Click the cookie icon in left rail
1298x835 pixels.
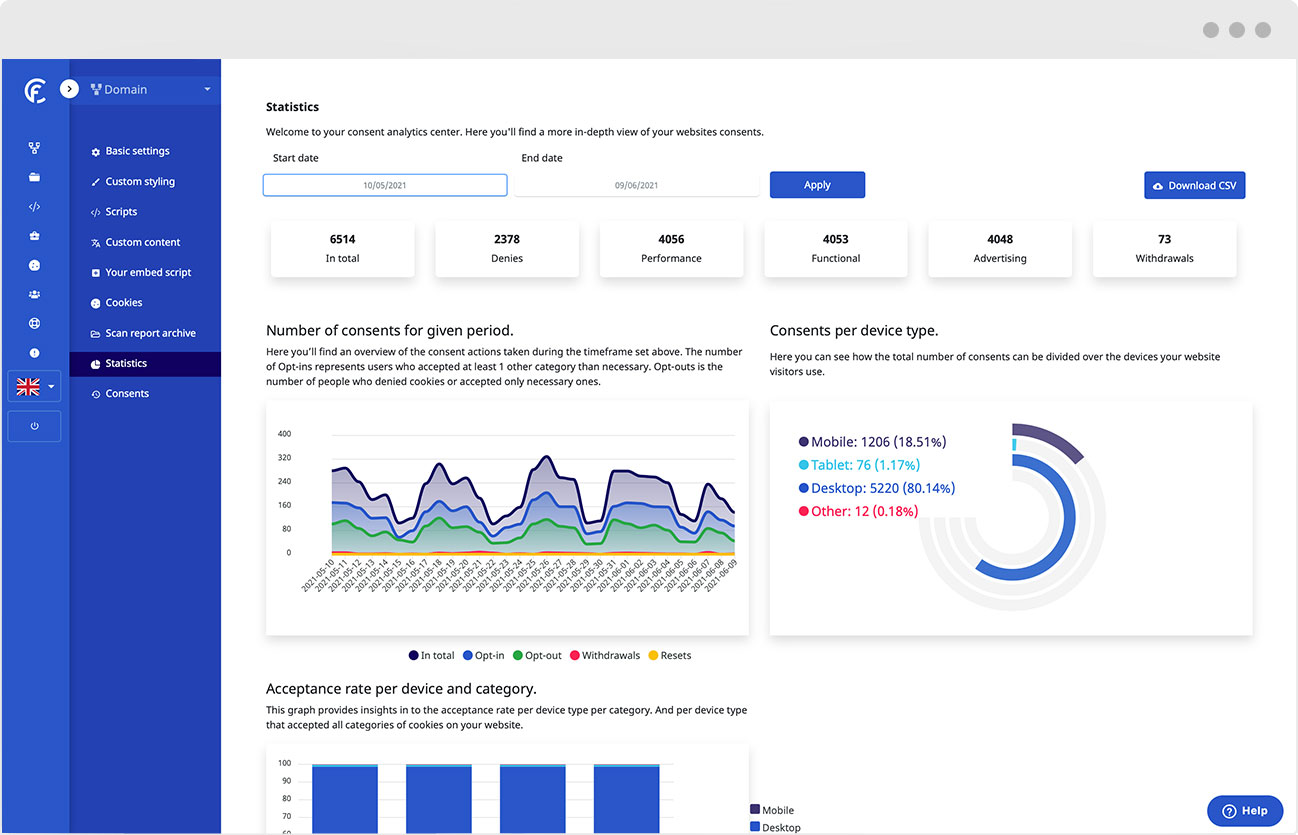tap(34, 266)
